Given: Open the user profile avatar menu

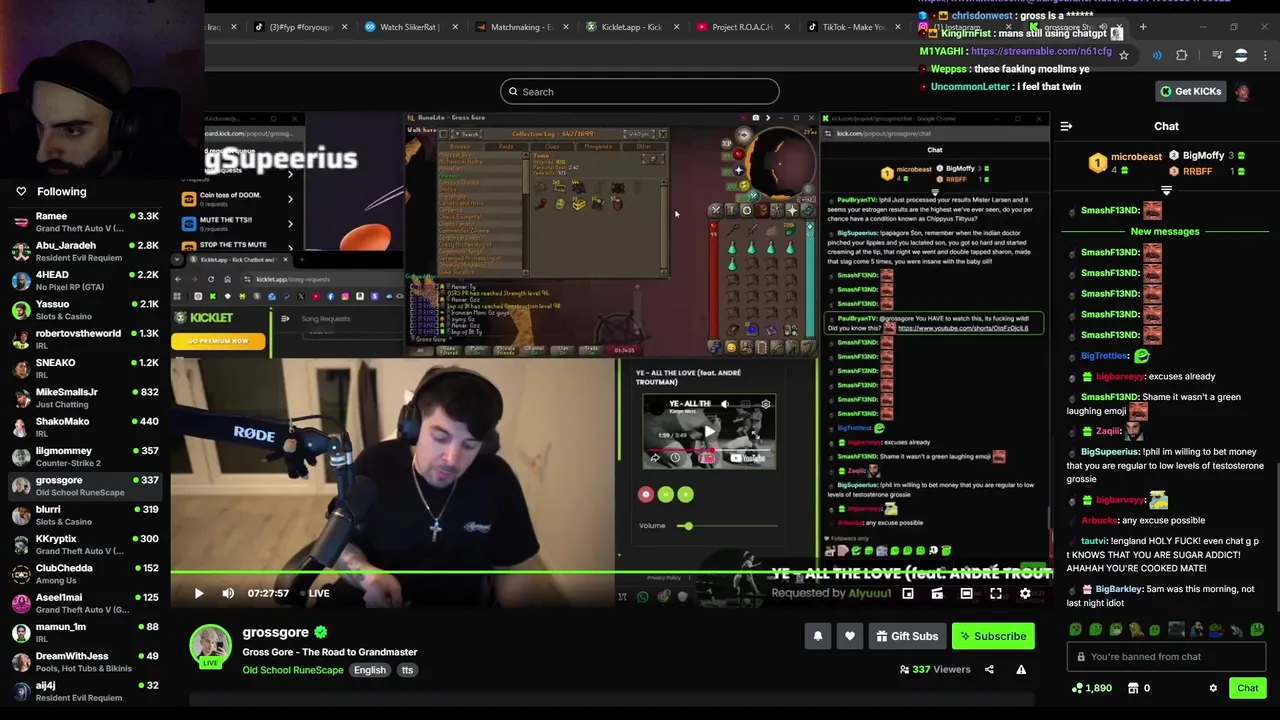Looking at the screenshot, I should point(1242,92).
